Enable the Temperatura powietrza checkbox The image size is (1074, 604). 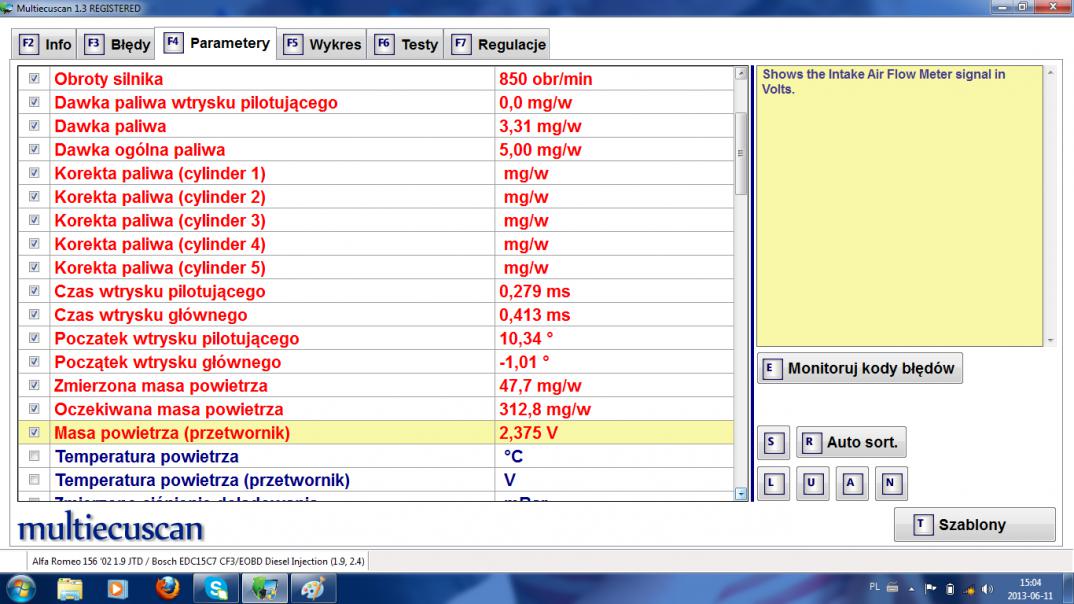pos(35,457)
